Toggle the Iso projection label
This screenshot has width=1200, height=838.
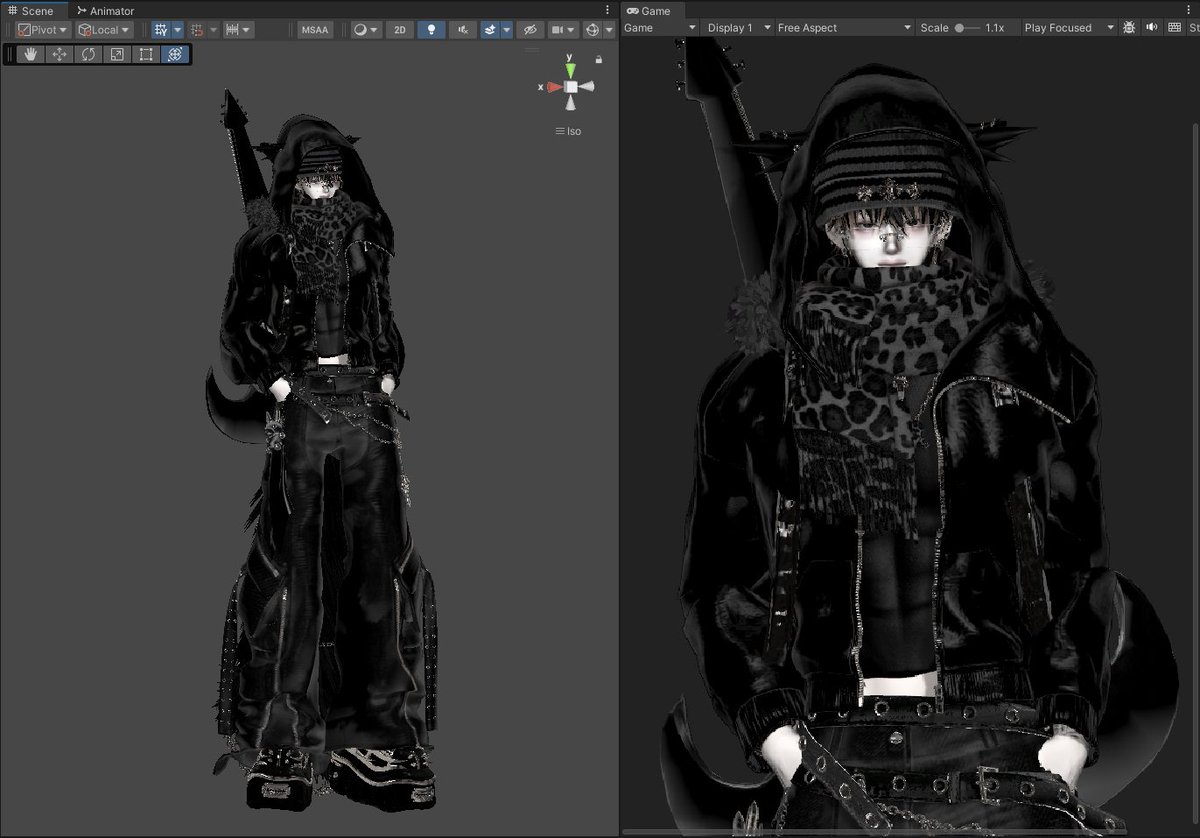click(x=568, y=131)
